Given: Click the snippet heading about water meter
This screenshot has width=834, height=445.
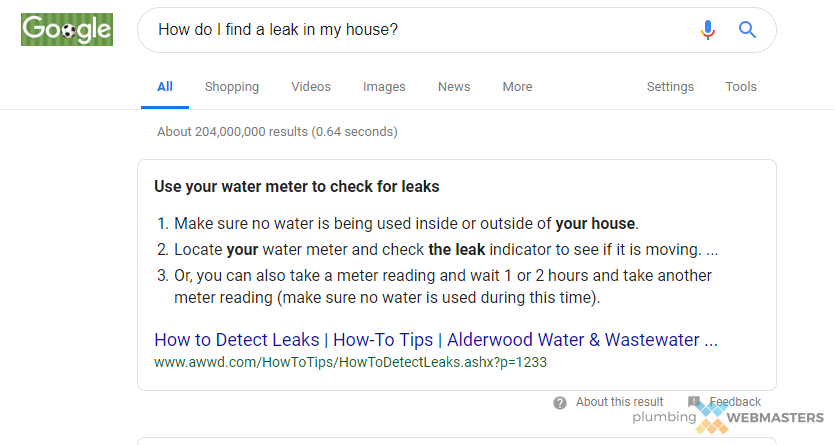Looking at the screenshot, I should pyautogui.click(x=297, y=187).
